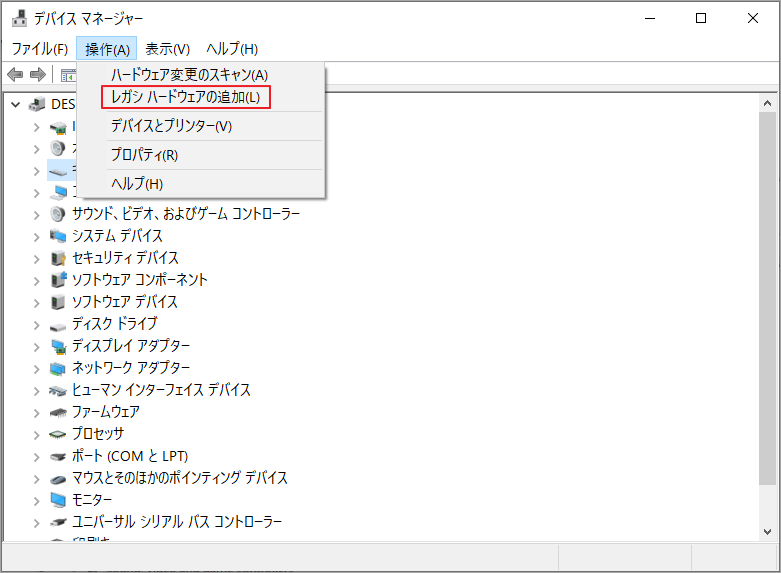
Task: Select ユニバーサル シリアル バス コントローラー item
Action: 177,522
